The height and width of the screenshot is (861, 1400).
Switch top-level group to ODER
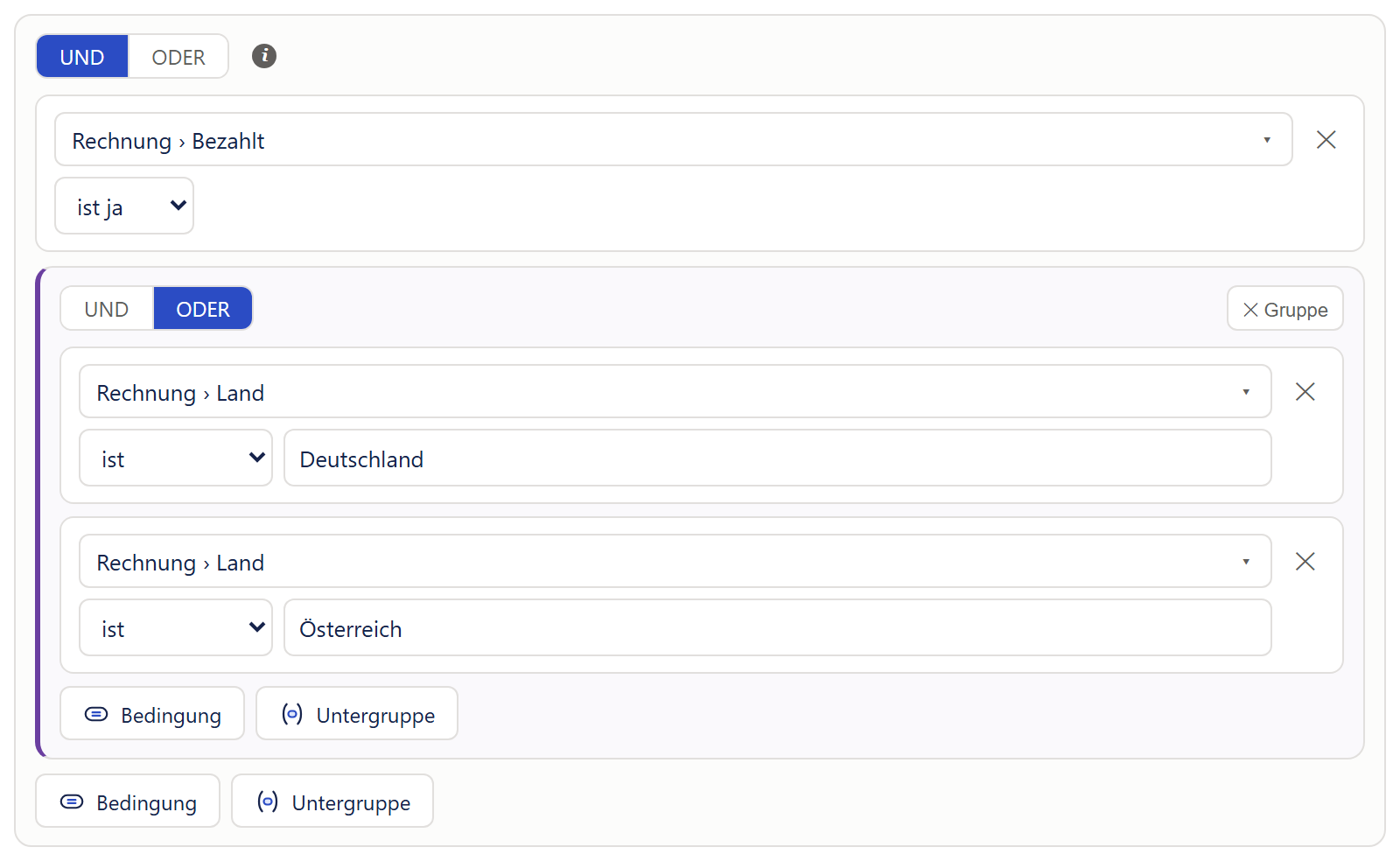(178, 57)
